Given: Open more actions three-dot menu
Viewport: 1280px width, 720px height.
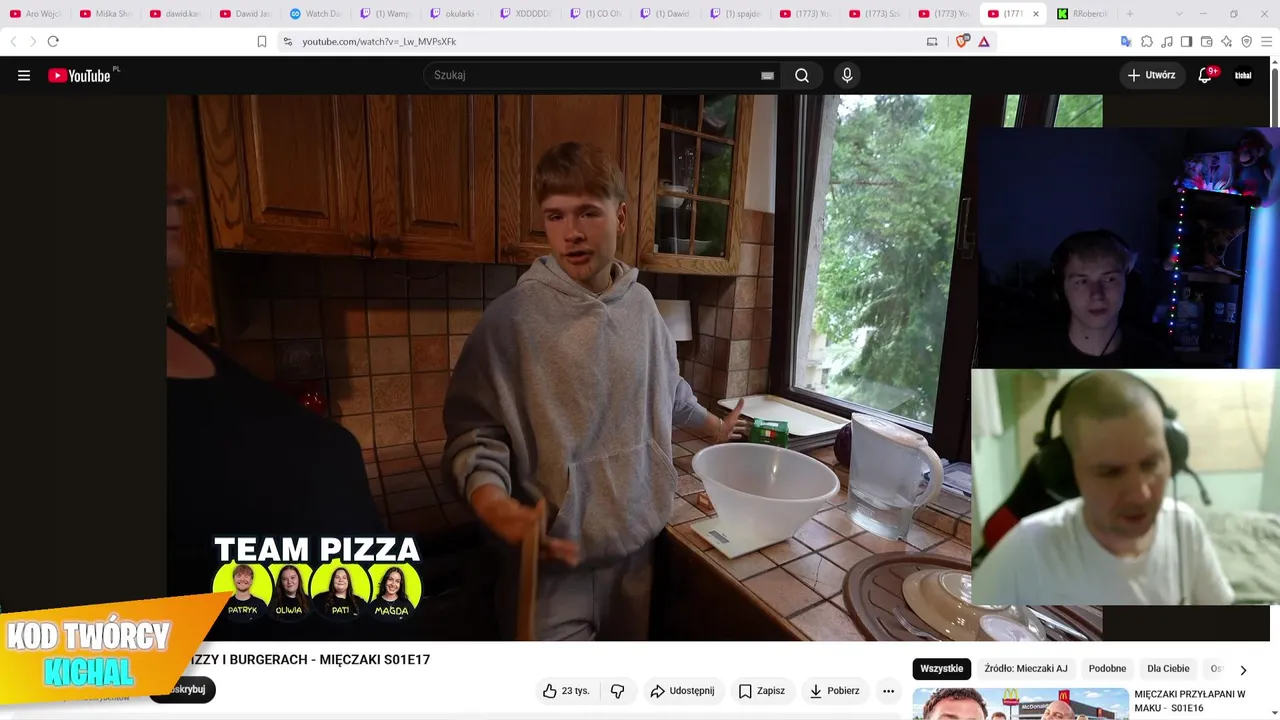Looking at the screenshot, I should (888, 691).
